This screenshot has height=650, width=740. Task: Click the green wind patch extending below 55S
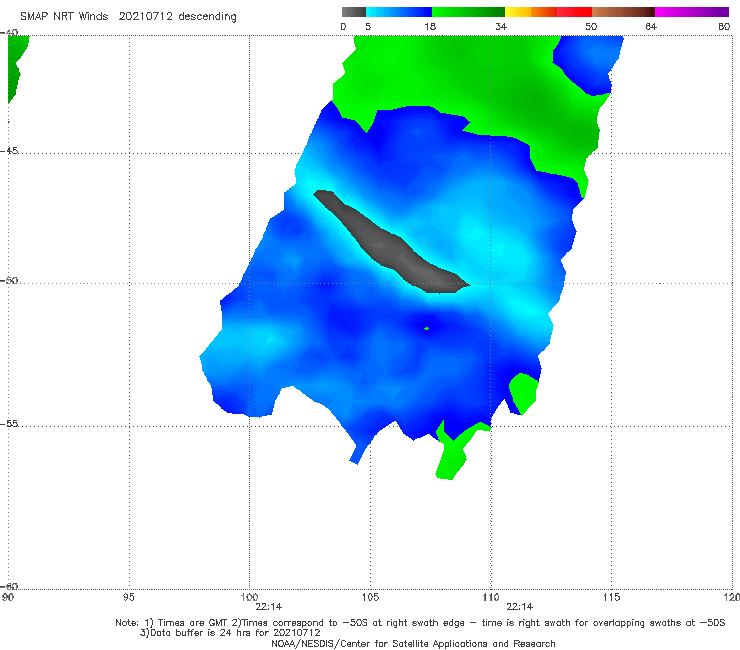coord(453,458)
